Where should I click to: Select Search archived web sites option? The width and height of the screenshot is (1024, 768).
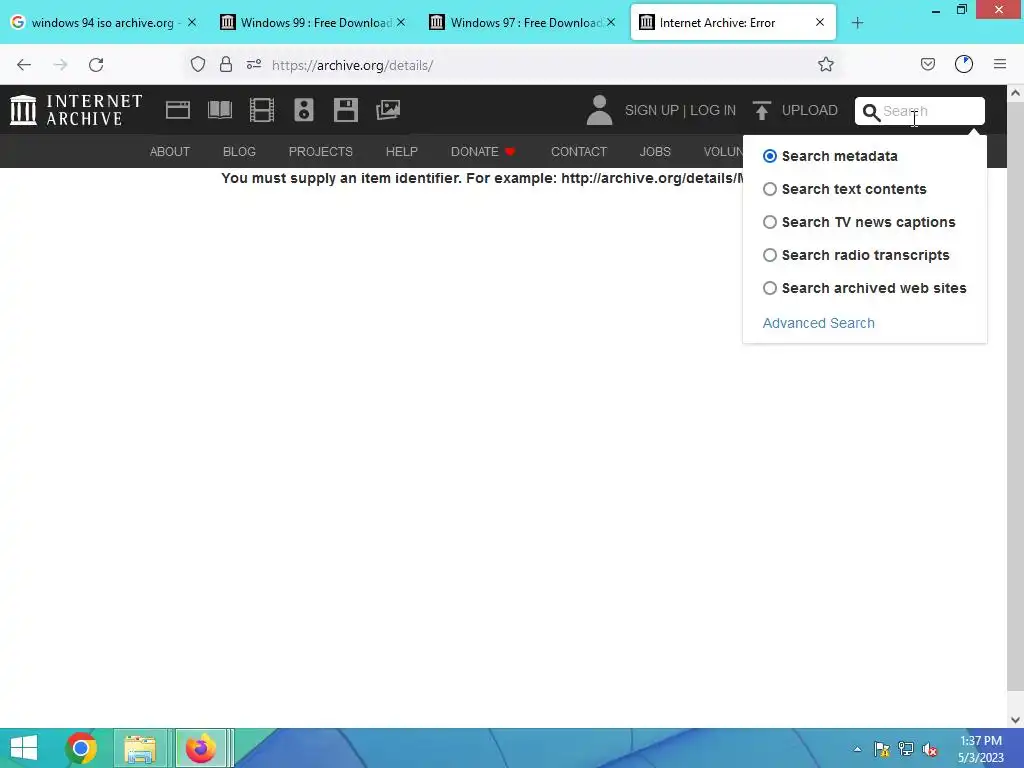pos(770,288)
